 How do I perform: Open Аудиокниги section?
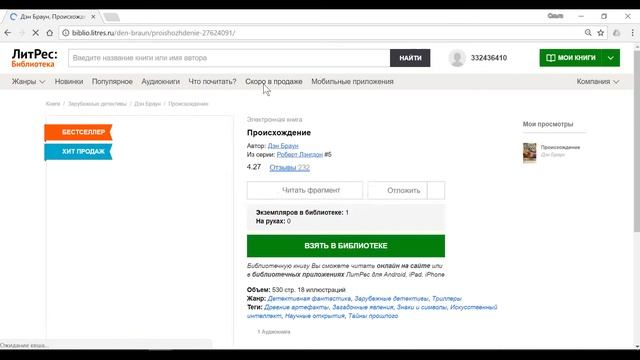click(160, 82)
